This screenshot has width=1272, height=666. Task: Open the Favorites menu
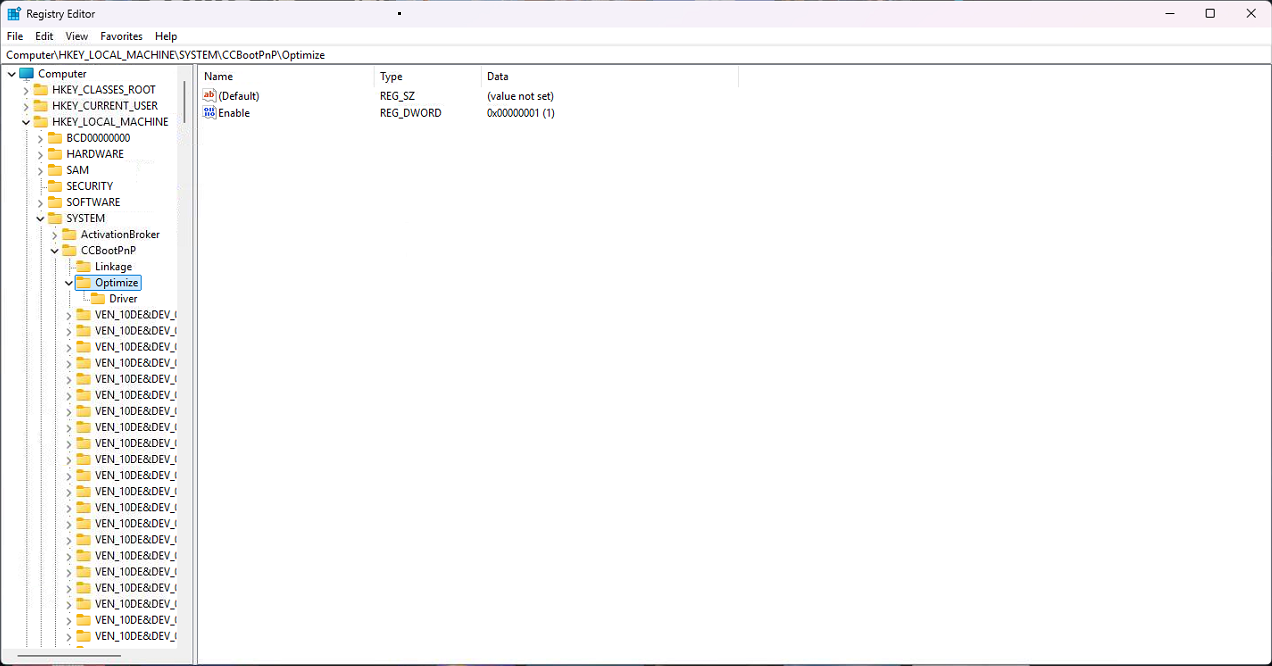click(x=121, y=36)
